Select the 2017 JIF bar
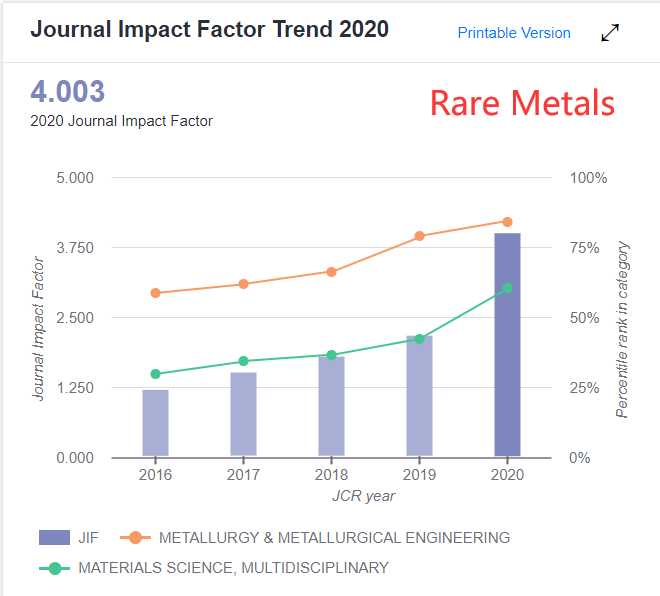The image size is (660, 596). pos(243,415)
